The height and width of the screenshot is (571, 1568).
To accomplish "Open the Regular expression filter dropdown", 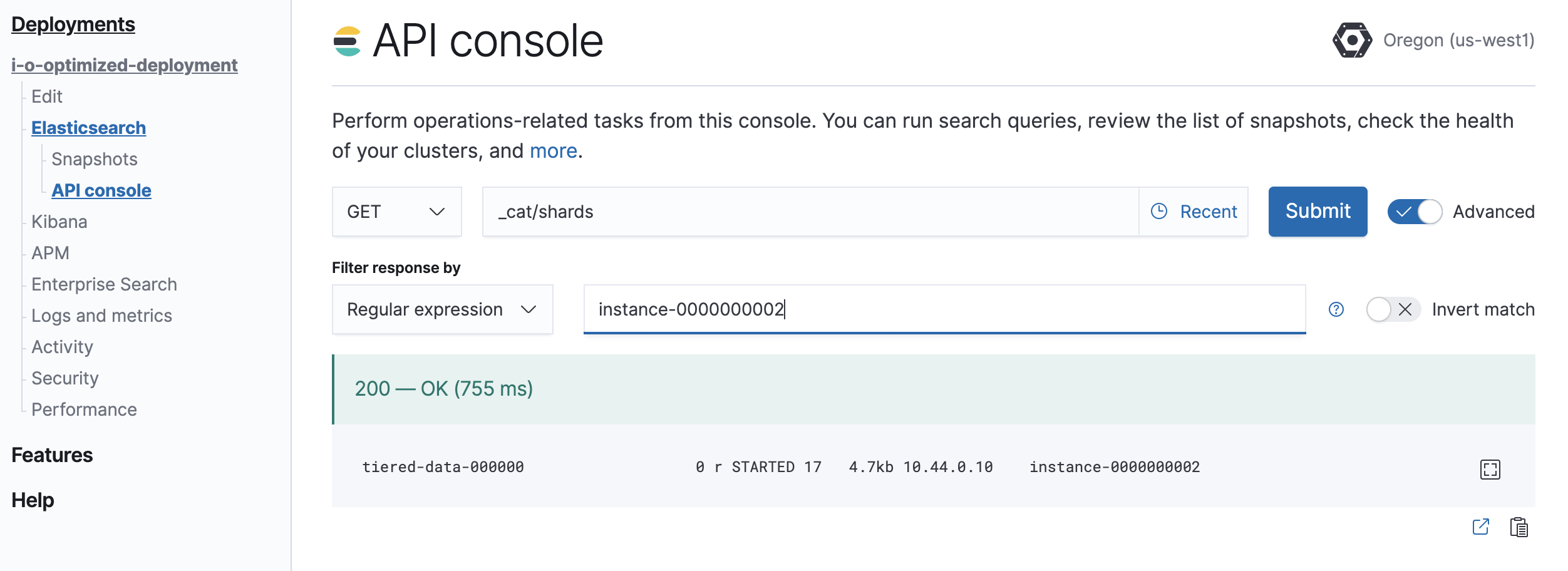I will (x=442, y=309).
